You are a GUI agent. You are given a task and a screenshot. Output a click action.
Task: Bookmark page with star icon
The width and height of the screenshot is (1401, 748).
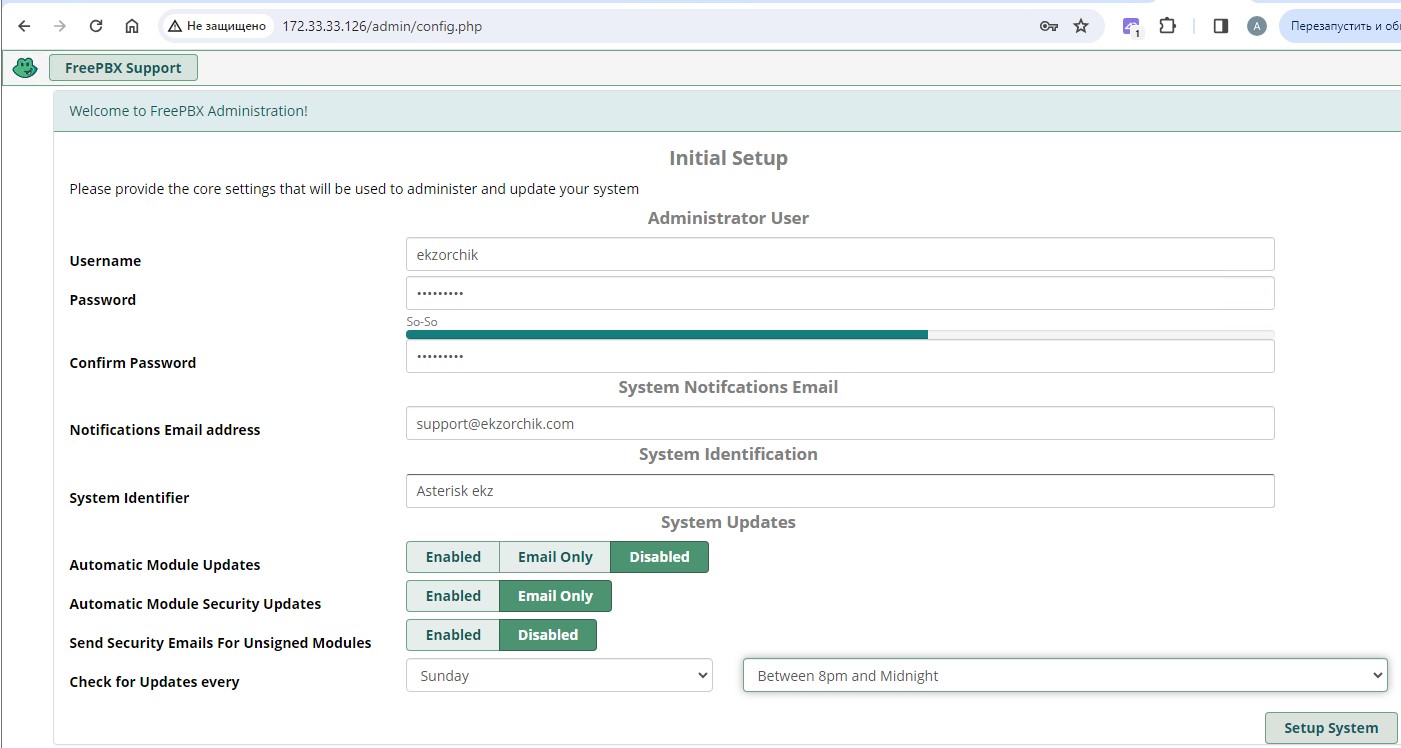pos(1081,26)
